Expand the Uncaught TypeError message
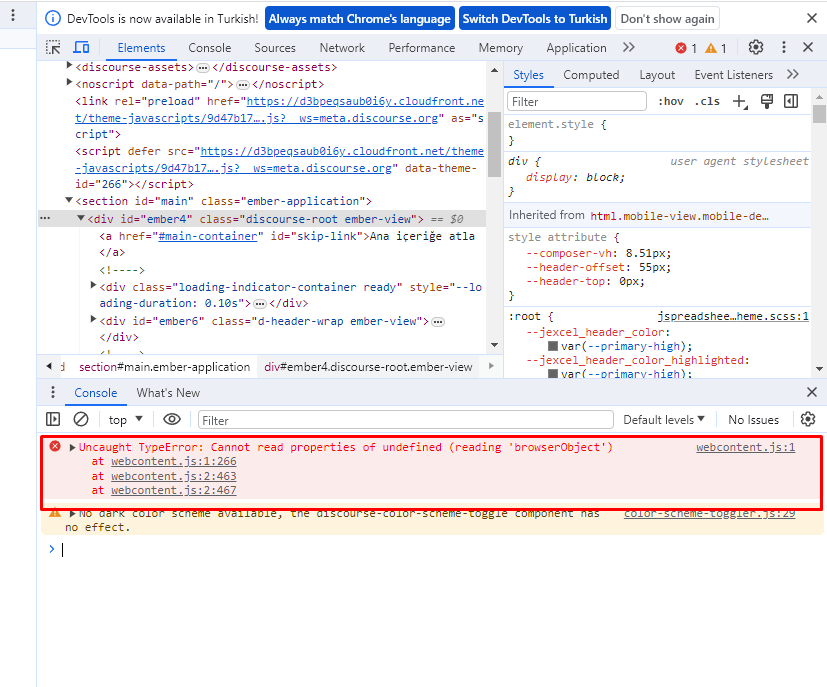The image size is (827, 687). click(x=73, y=448)
